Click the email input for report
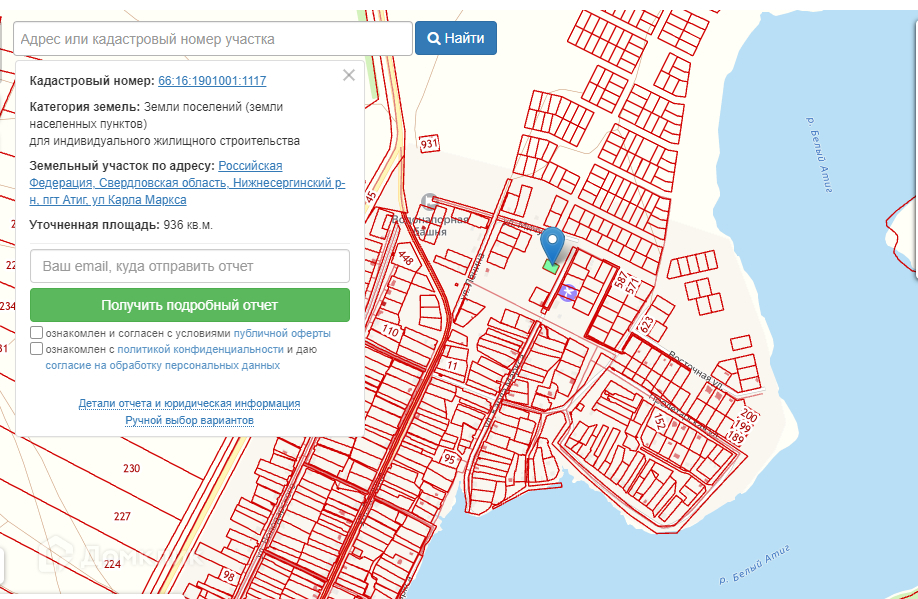This screenshot has width=918, height=599. 190,267
